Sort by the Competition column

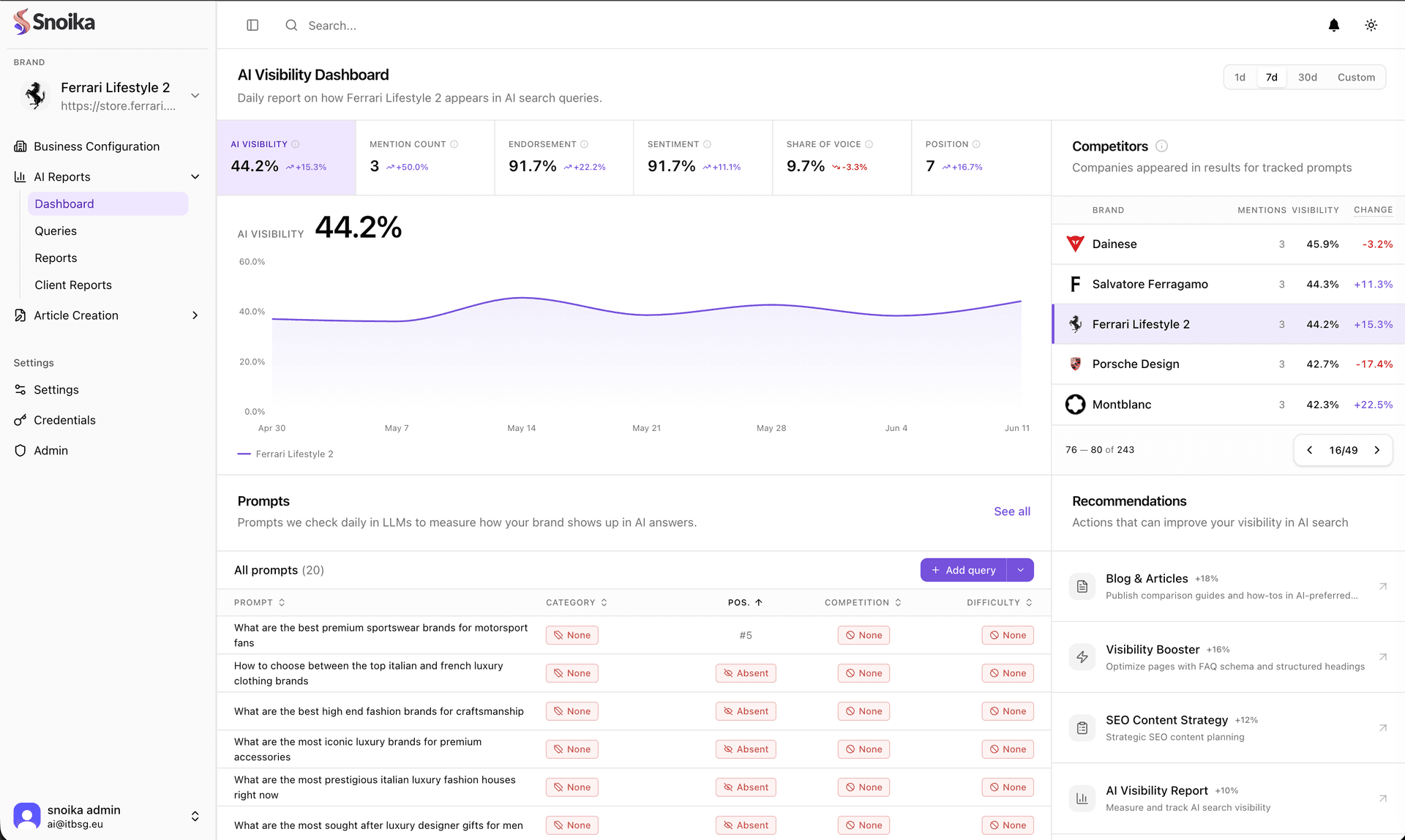tap(863, 603)
